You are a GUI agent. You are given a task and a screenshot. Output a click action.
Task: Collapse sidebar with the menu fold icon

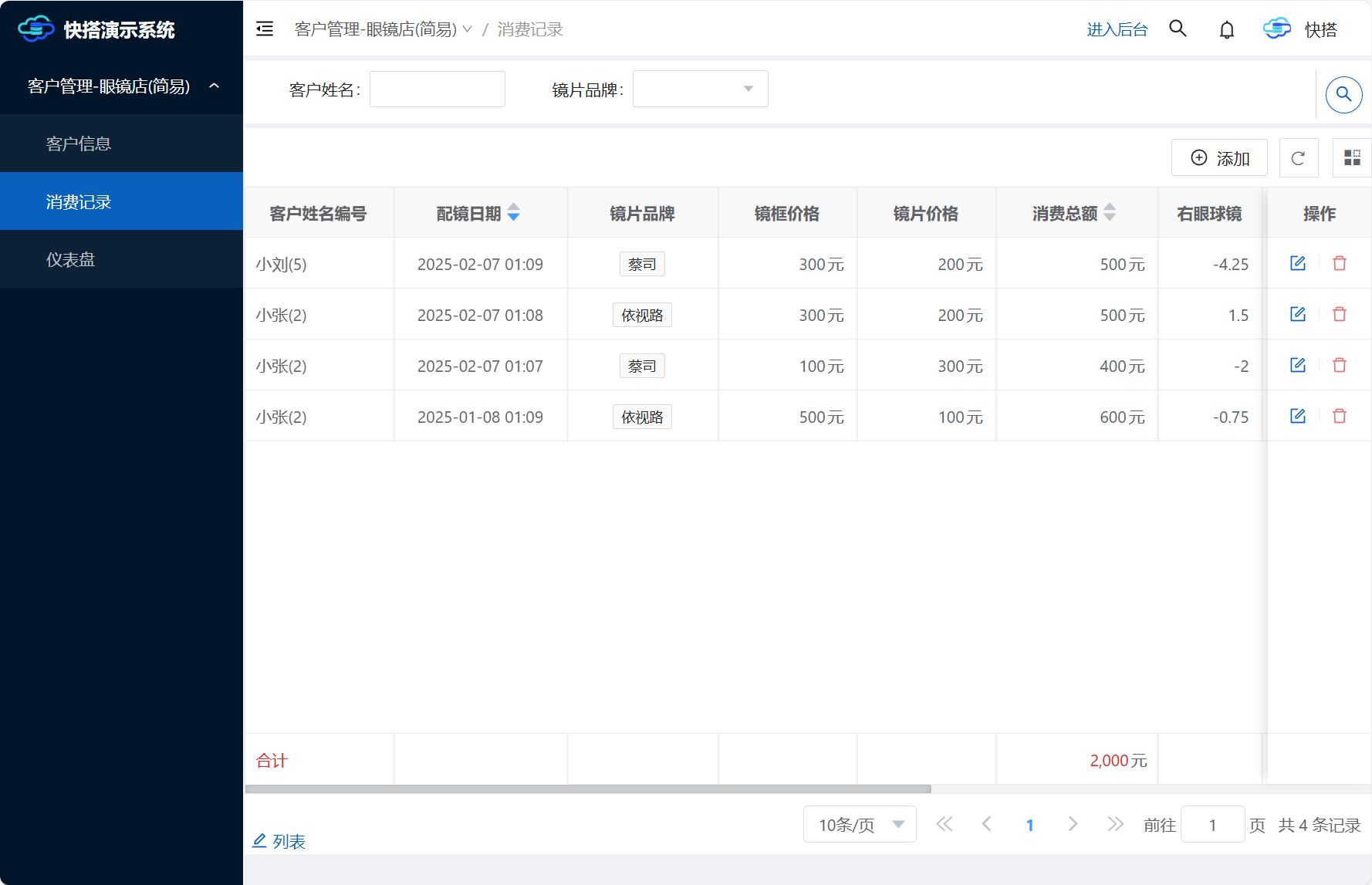tap(265, 29)
